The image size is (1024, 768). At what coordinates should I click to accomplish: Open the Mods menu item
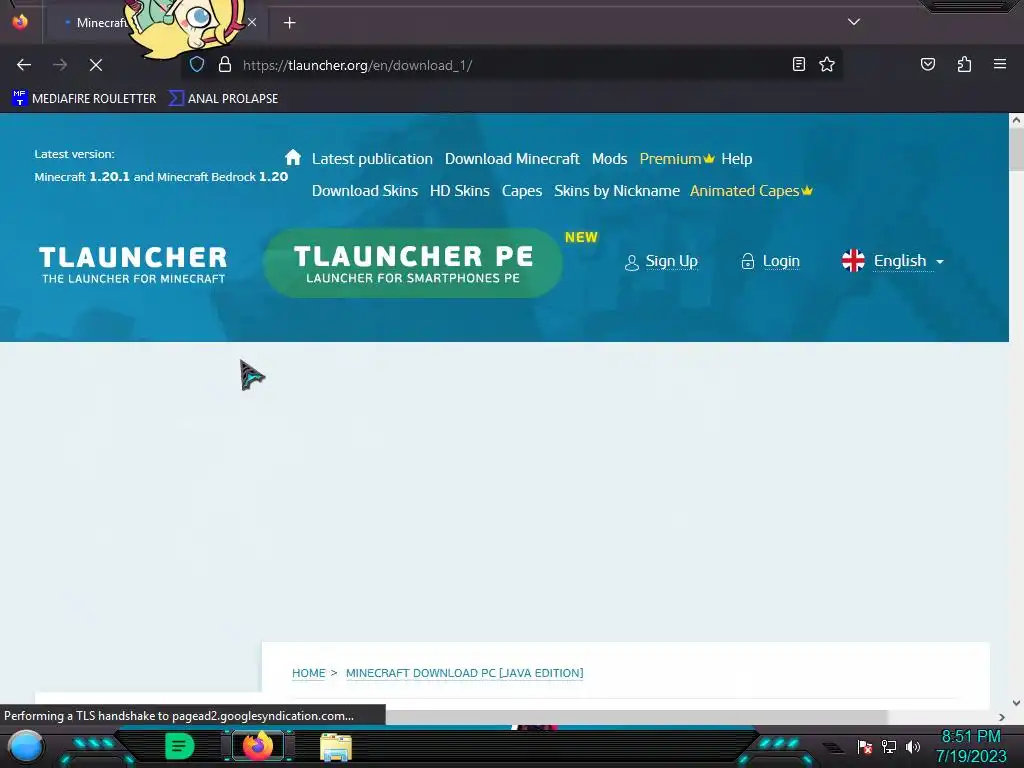(609, 159)
